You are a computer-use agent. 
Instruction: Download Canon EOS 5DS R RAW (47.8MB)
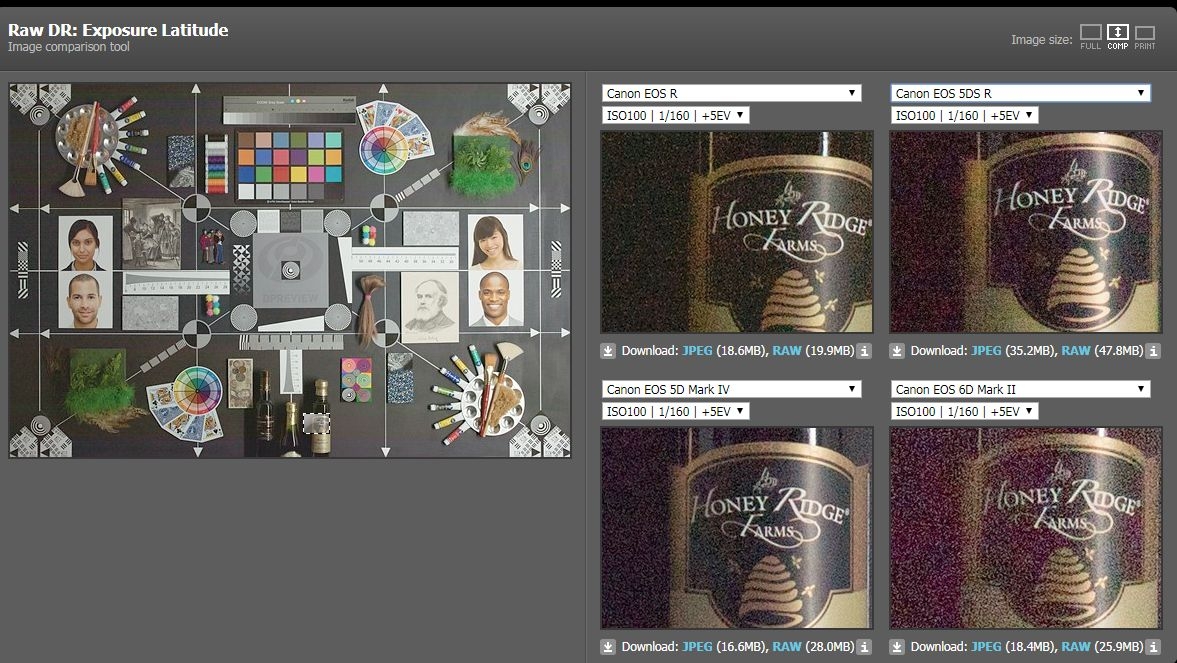pyautogui.click(x=1076, y=351)
